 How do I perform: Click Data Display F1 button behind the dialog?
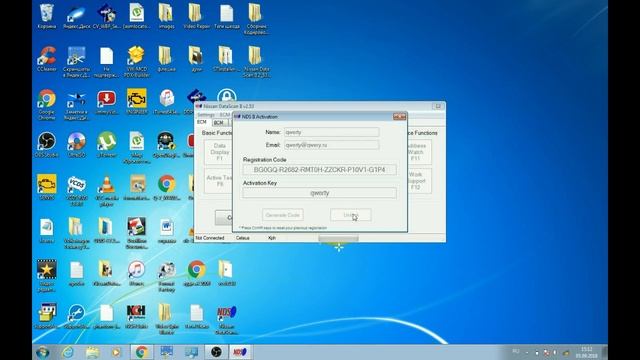pyautogui.click(x=219, y=152)
